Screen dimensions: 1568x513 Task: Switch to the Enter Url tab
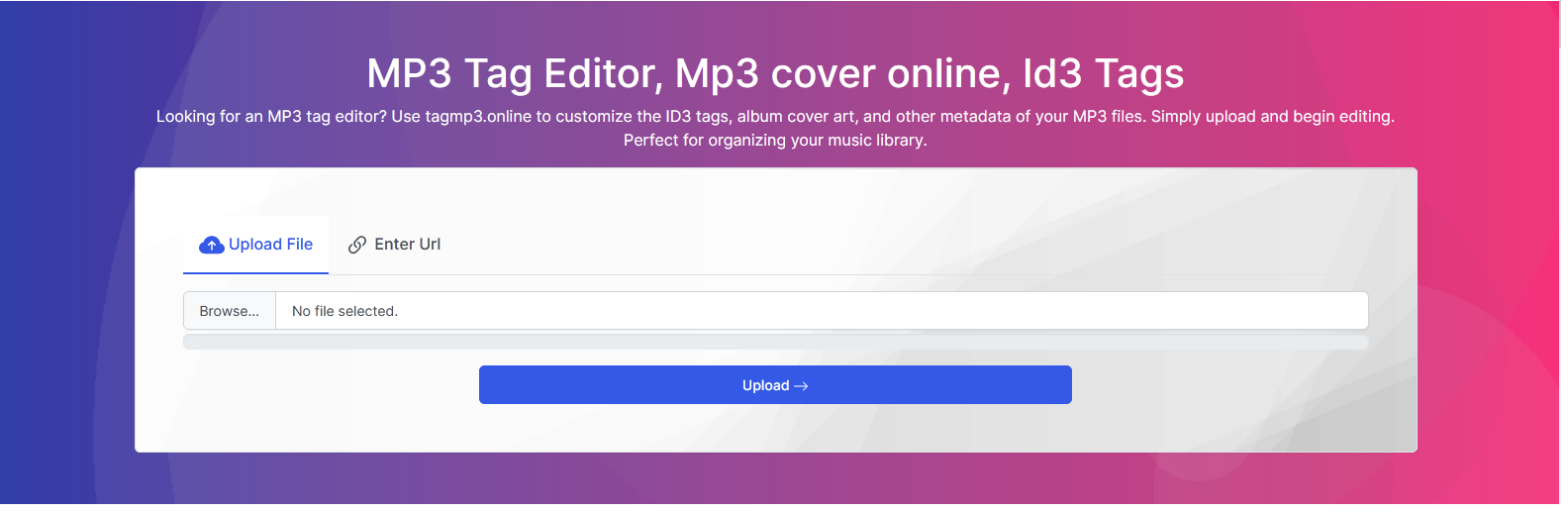[x=394, y=245]
